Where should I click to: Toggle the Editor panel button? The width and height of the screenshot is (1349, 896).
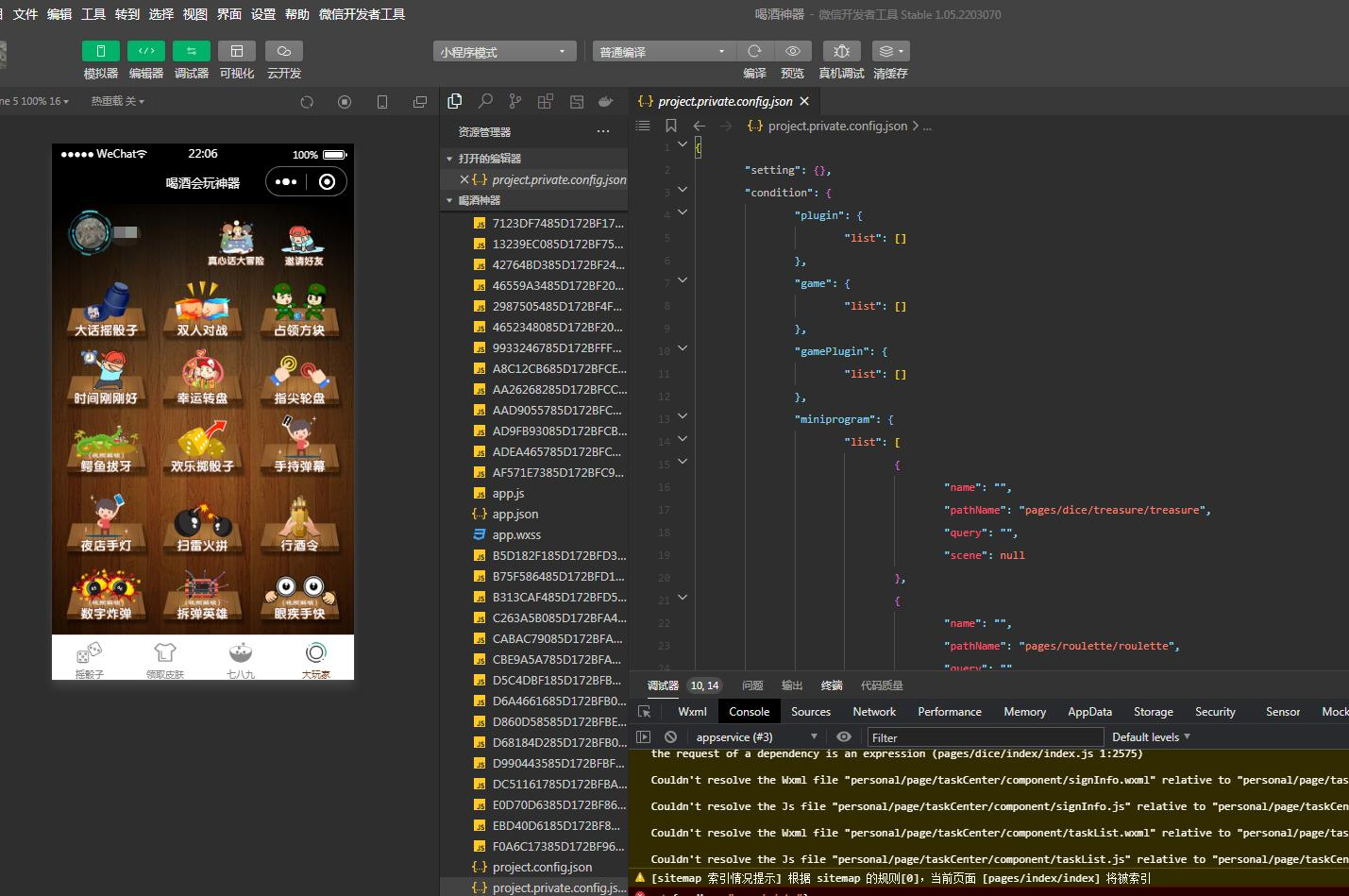pos(146,51)
